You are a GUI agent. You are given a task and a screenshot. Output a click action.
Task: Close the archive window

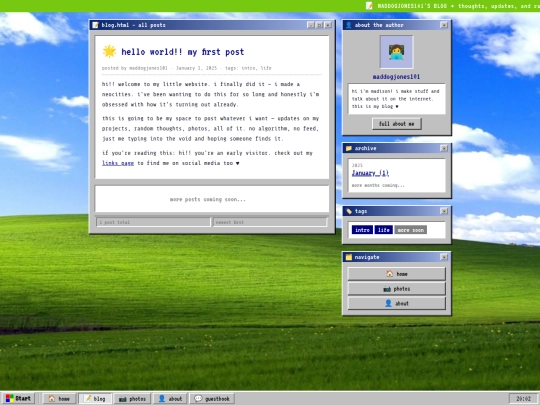[x=444, y=148]
